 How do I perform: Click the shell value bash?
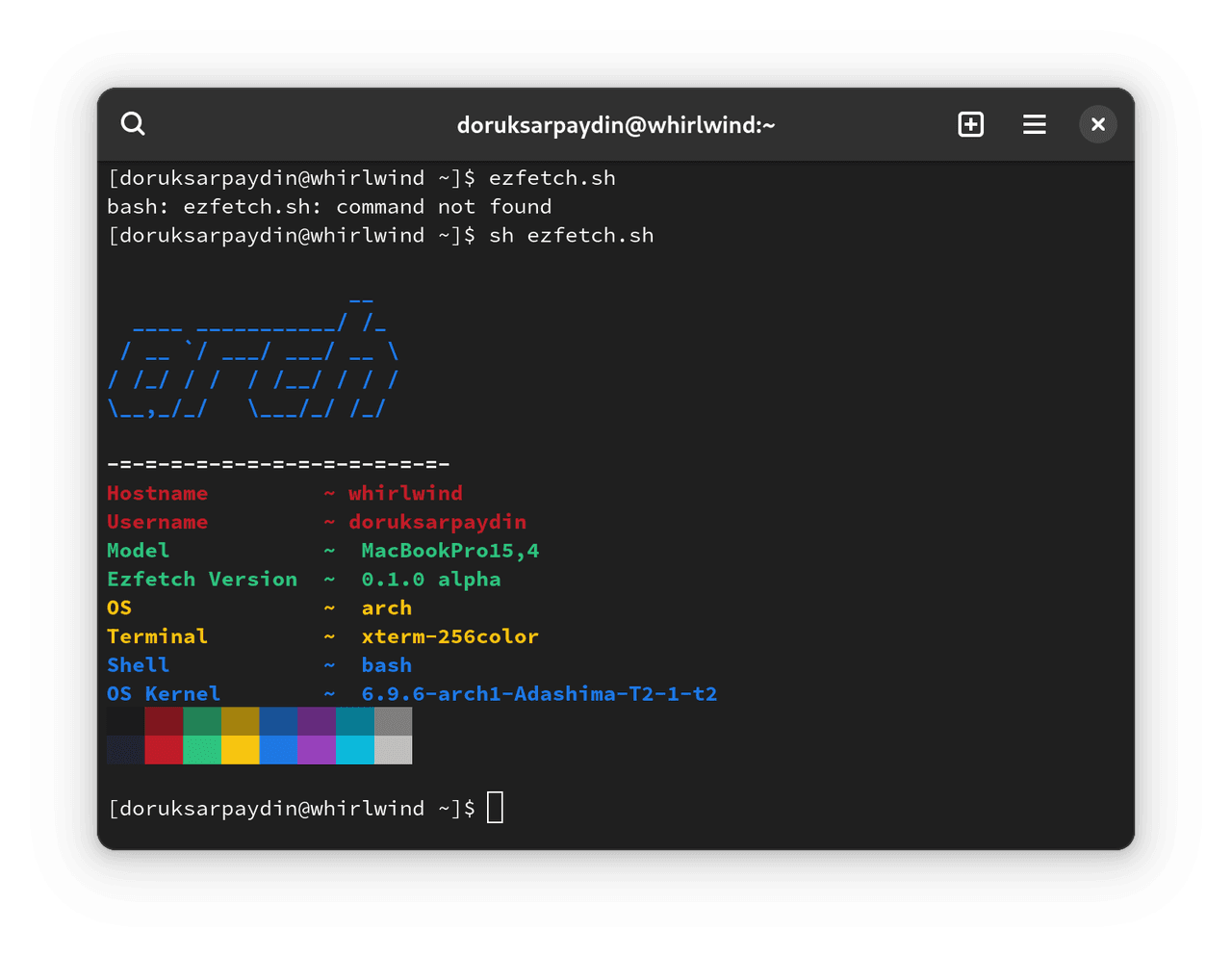[x=387, y=665]
